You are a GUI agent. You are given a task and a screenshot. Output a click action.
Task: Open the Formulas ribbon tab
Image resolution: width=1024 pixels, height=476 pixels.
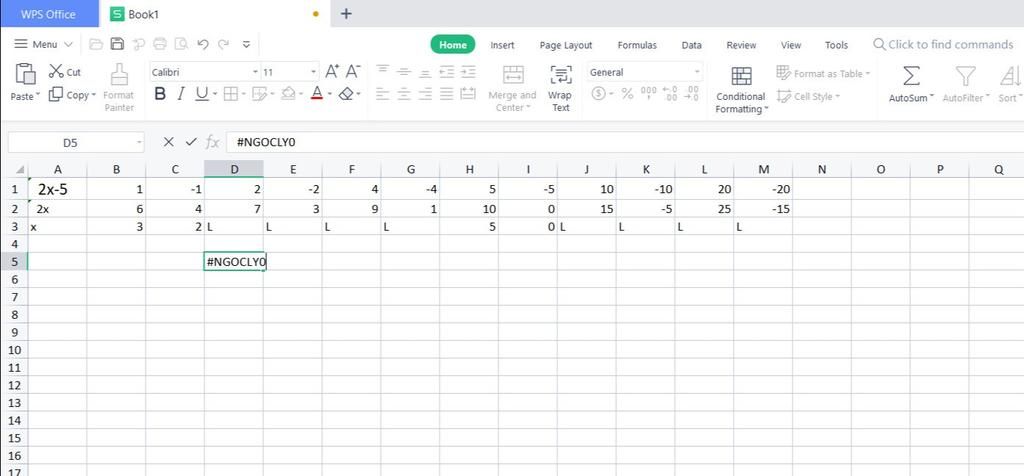pos(637,45)
